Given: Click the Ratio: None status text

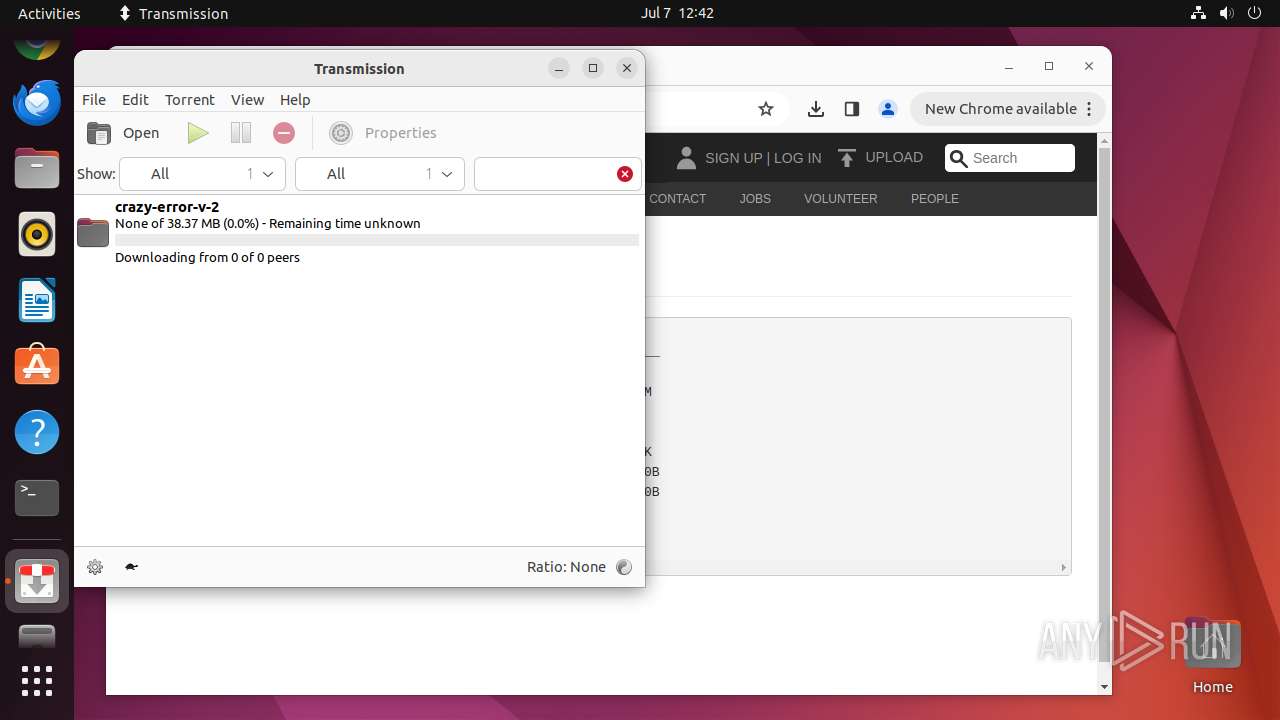Looking at the screenshot, I should pyautogui.click(x=566, y=567).
